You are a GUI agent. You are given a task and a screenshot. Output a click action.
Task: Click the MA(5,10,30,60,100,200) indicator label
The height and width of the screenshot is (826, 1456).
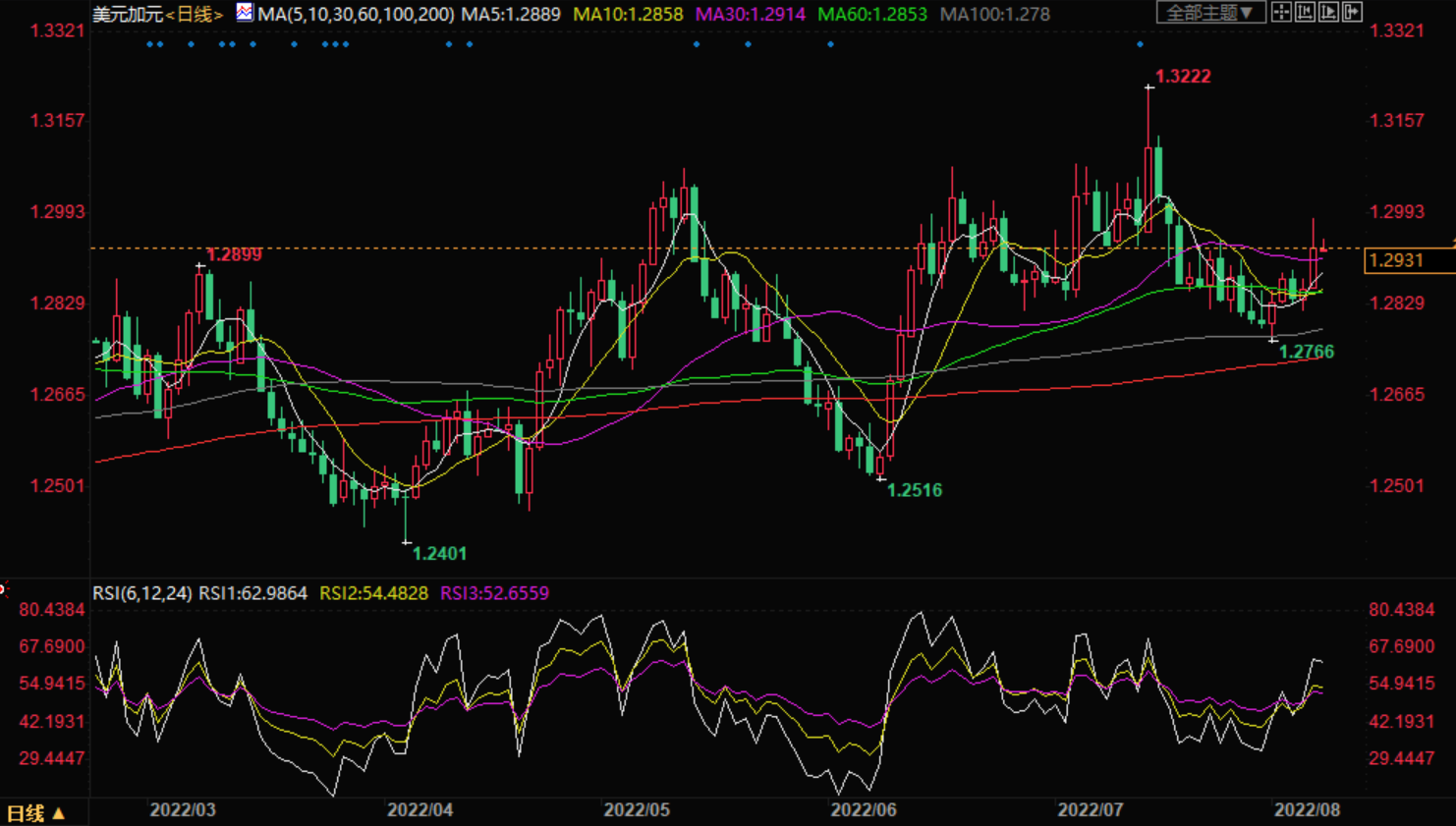356,14
